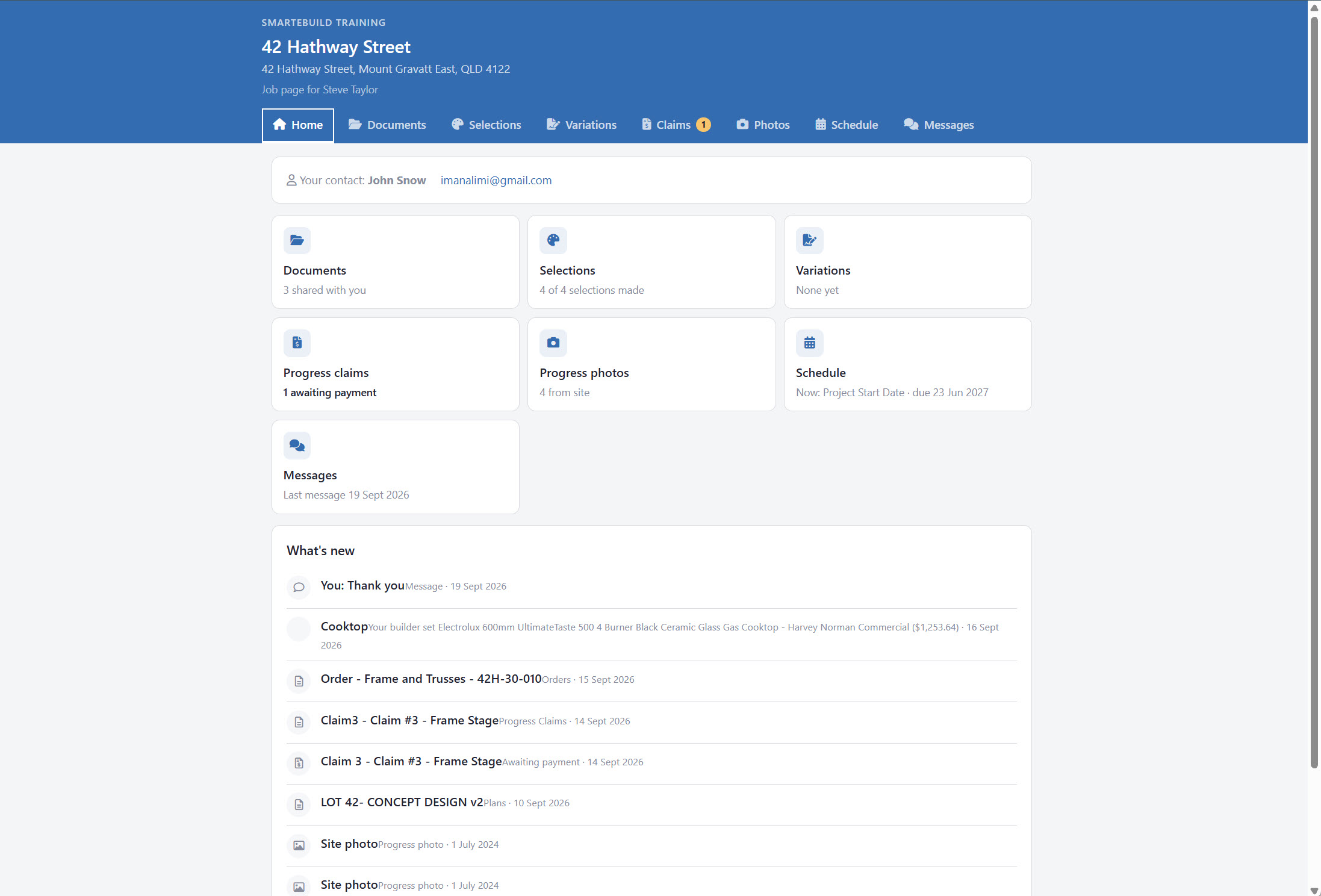Click the camera icon on Progress photos card
Screen dimensions: 1321x896
[x=553, y=343]
